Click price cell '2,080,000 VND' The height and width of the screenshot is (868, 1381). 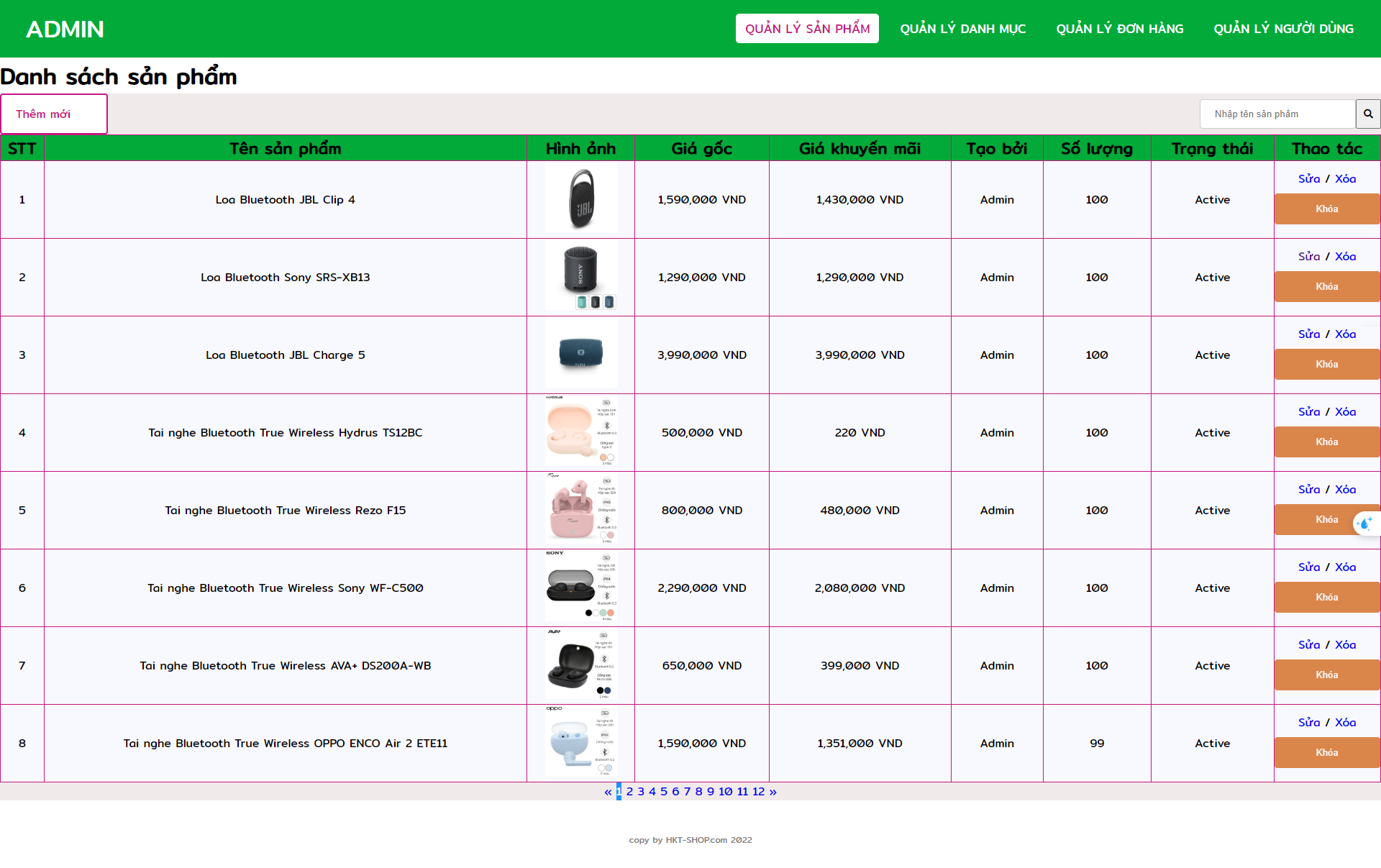point(860,588)
